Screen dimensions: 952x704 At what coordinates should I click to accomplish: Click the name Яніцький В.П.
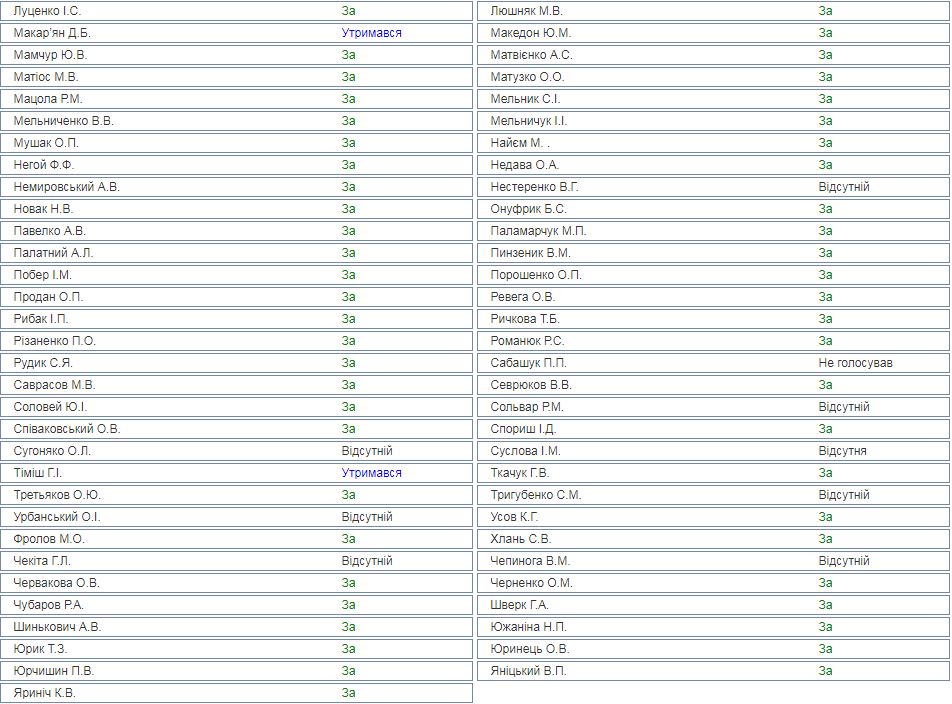click(x=529, y=671)
